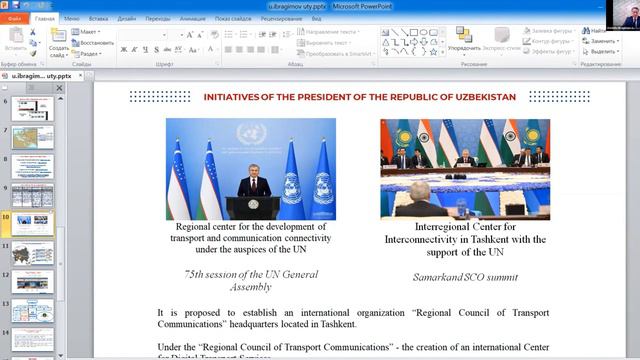640x360 pixels.
Task: Click Эффекты фигуры shape effects button
Action: (548, 51)
